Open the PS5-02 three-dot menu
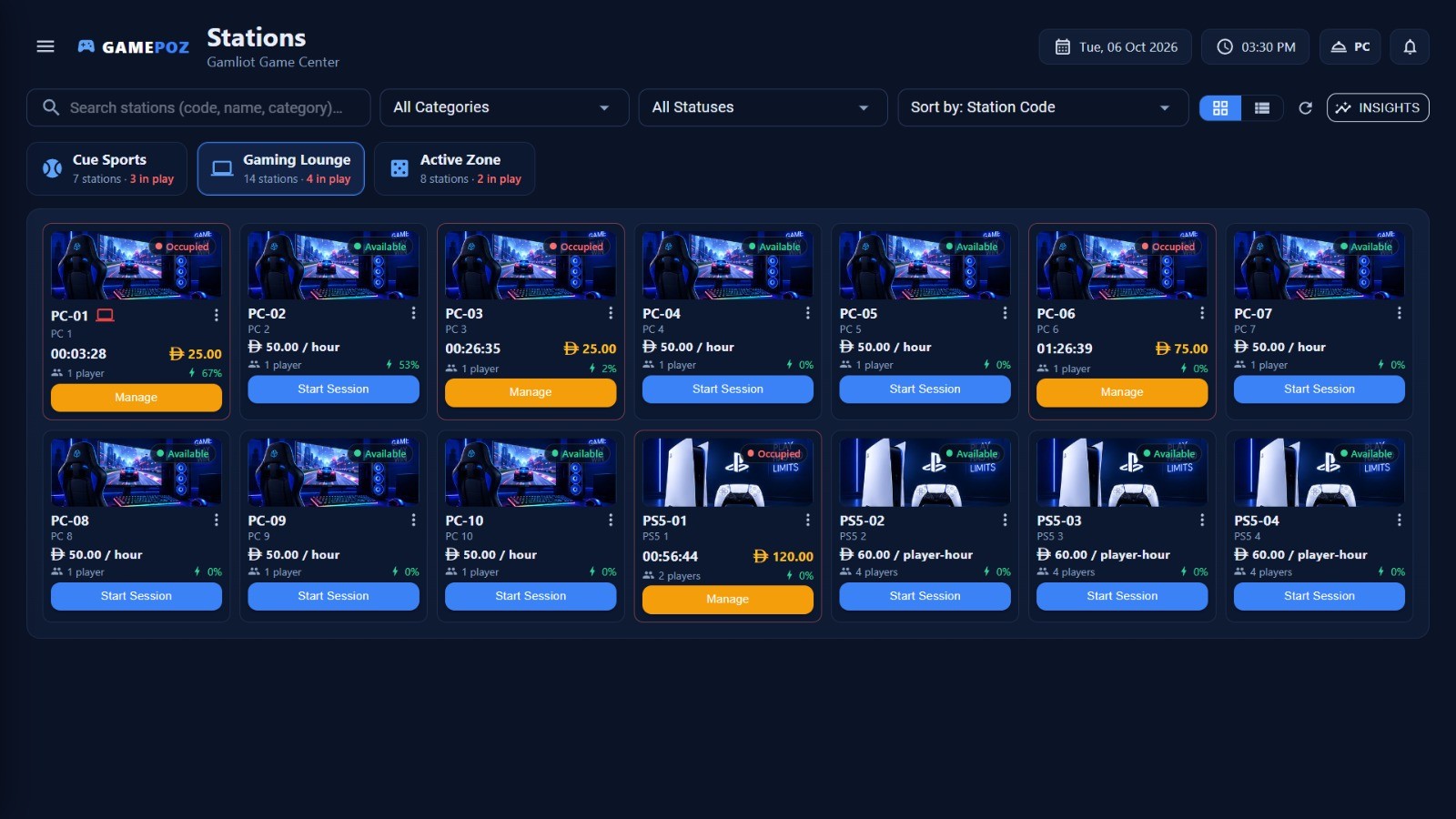1456x819 pixels. pyautogui.click(x=1005, y=520)
